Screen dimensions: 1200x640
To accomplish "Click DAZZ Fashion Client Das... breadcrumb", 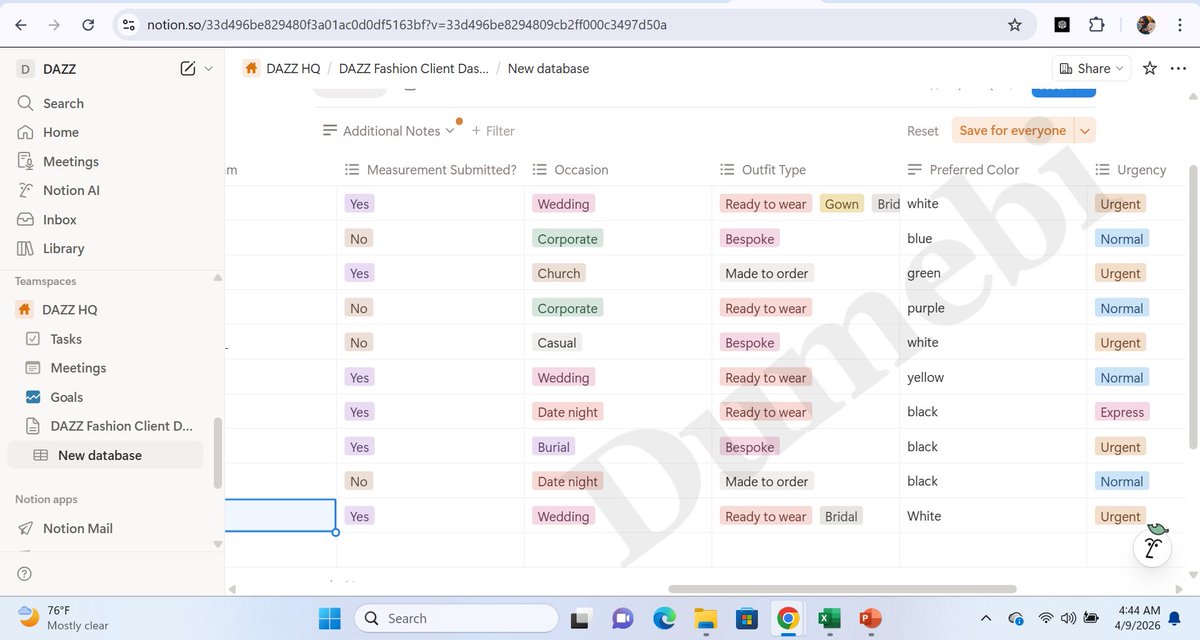I will tap(414, 69).
